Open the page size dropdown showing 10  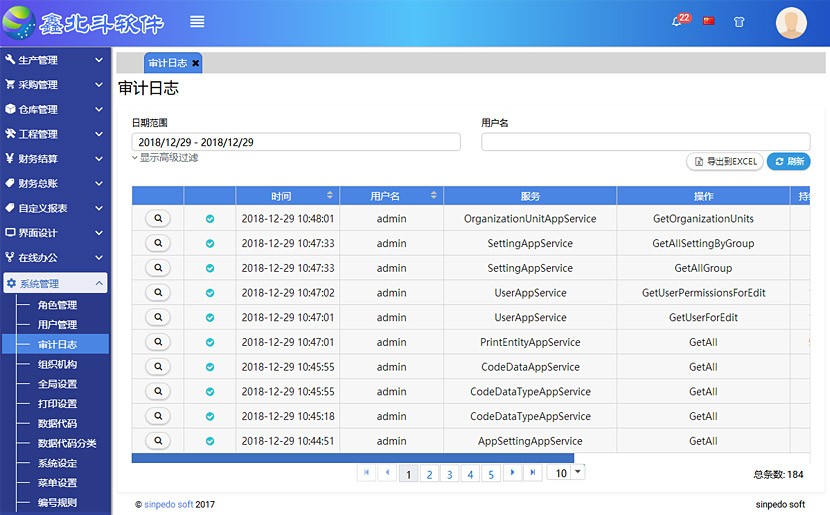(578, 472)
